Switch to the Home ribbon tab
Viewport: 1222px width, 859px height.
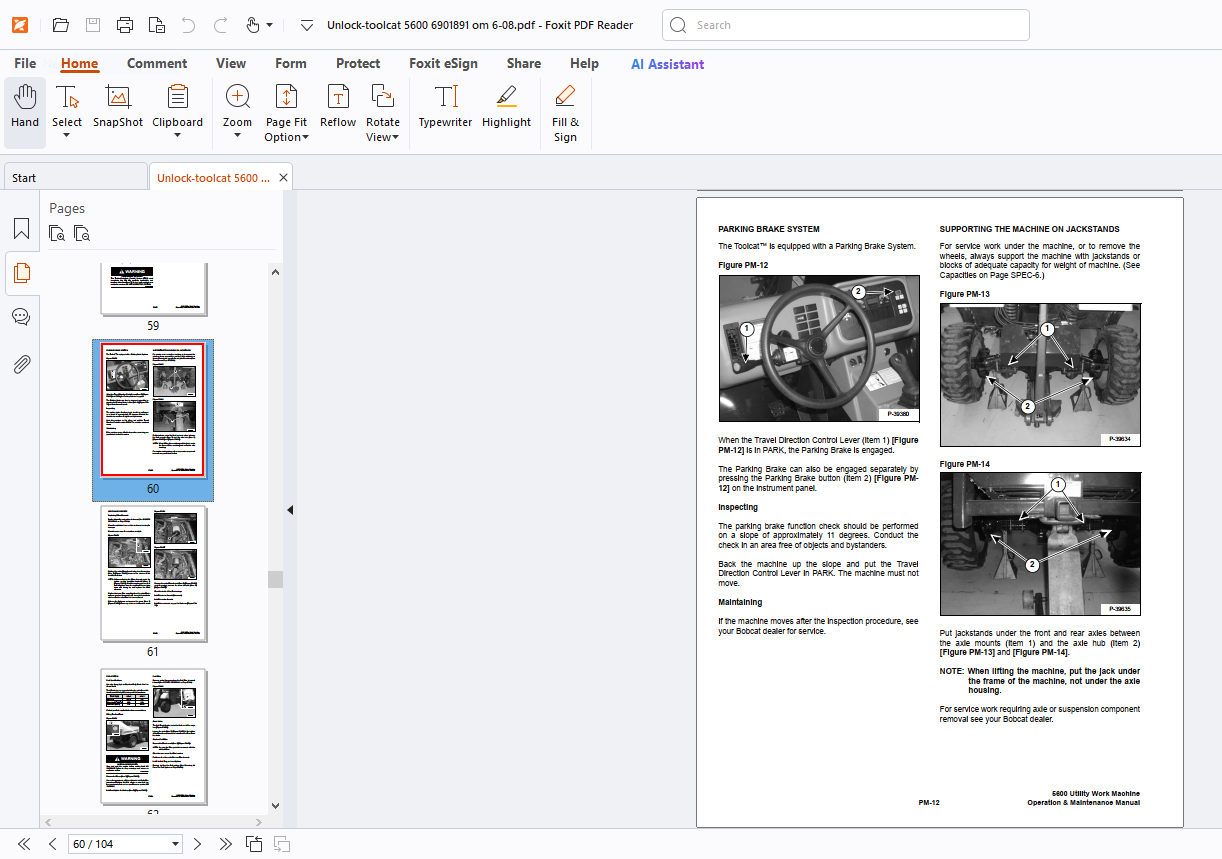pos(79,63)
